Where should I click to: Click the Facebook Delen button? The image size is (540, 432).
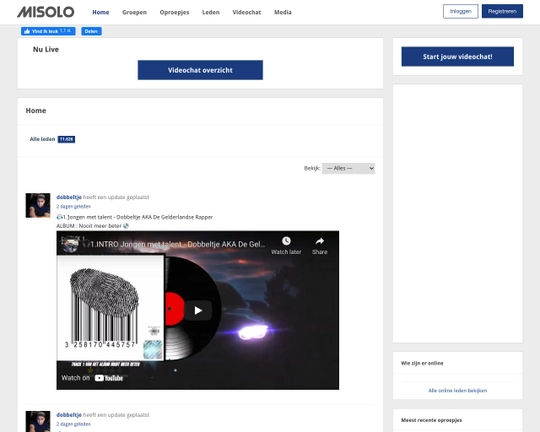coord(91,31)
